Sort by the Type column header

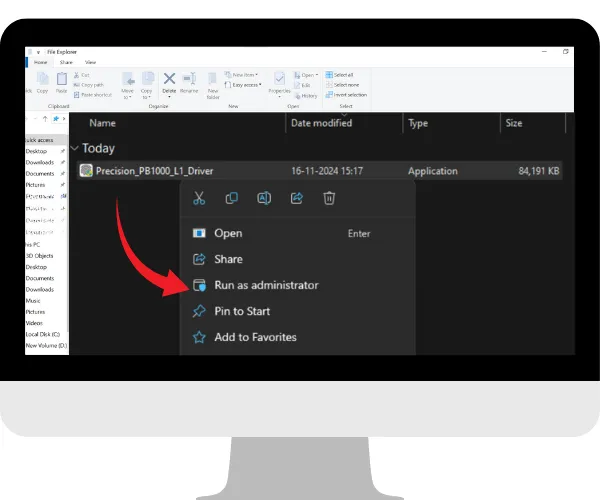coord(418,123)
